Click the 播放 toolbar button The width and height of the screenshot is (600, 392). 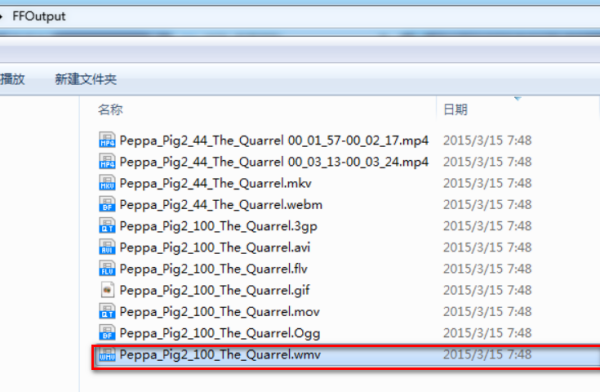tap(12, 79)
